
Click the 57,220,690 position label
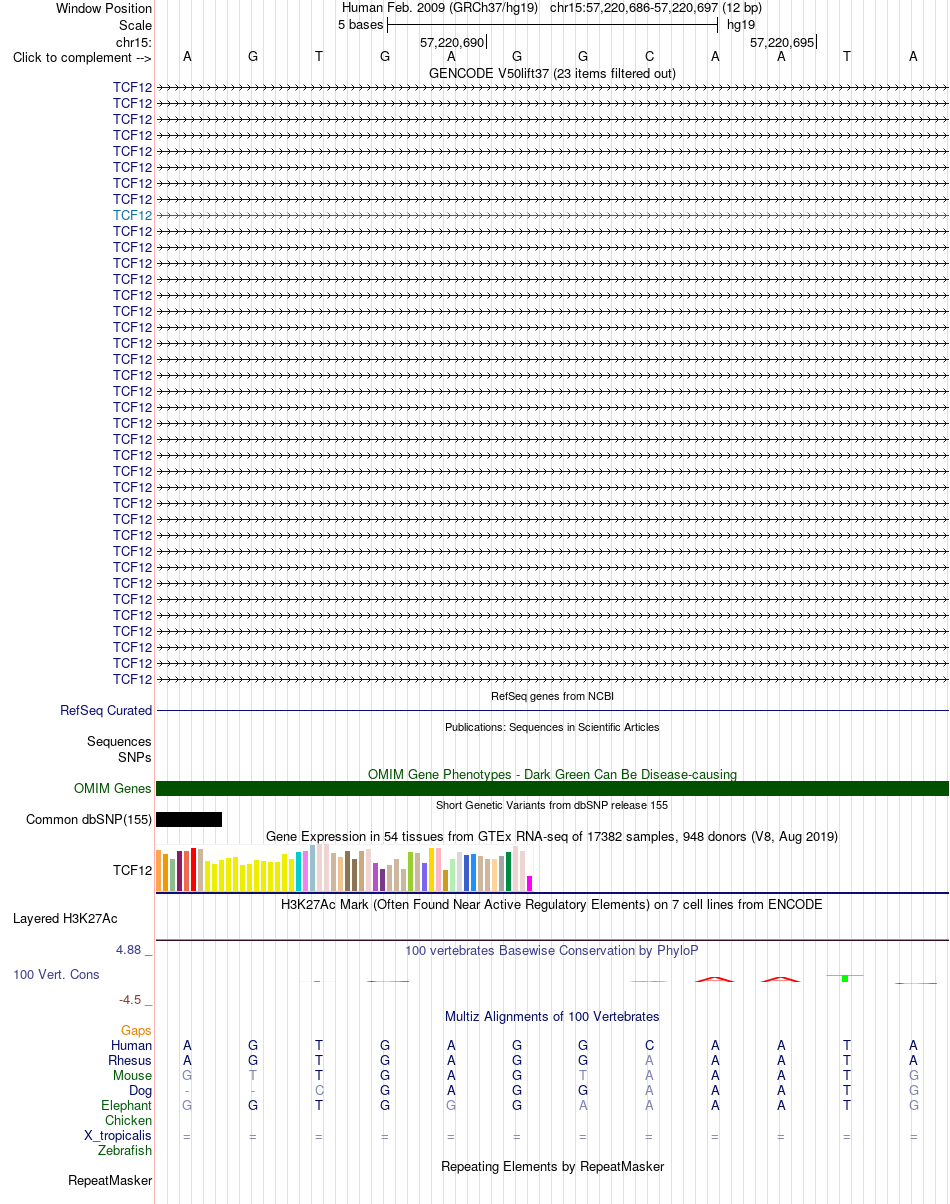452,42
